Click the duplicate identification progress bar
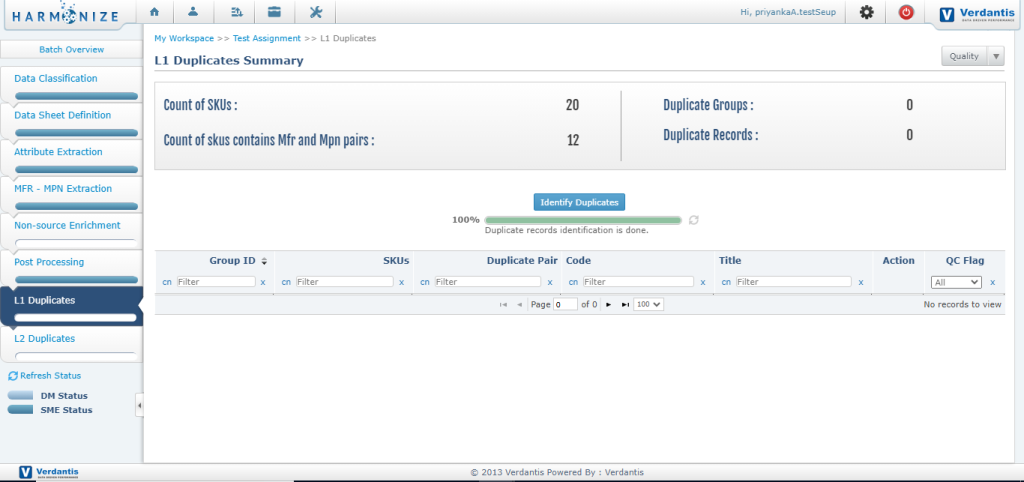1024x482 pixels. click(x=583, y=220)
